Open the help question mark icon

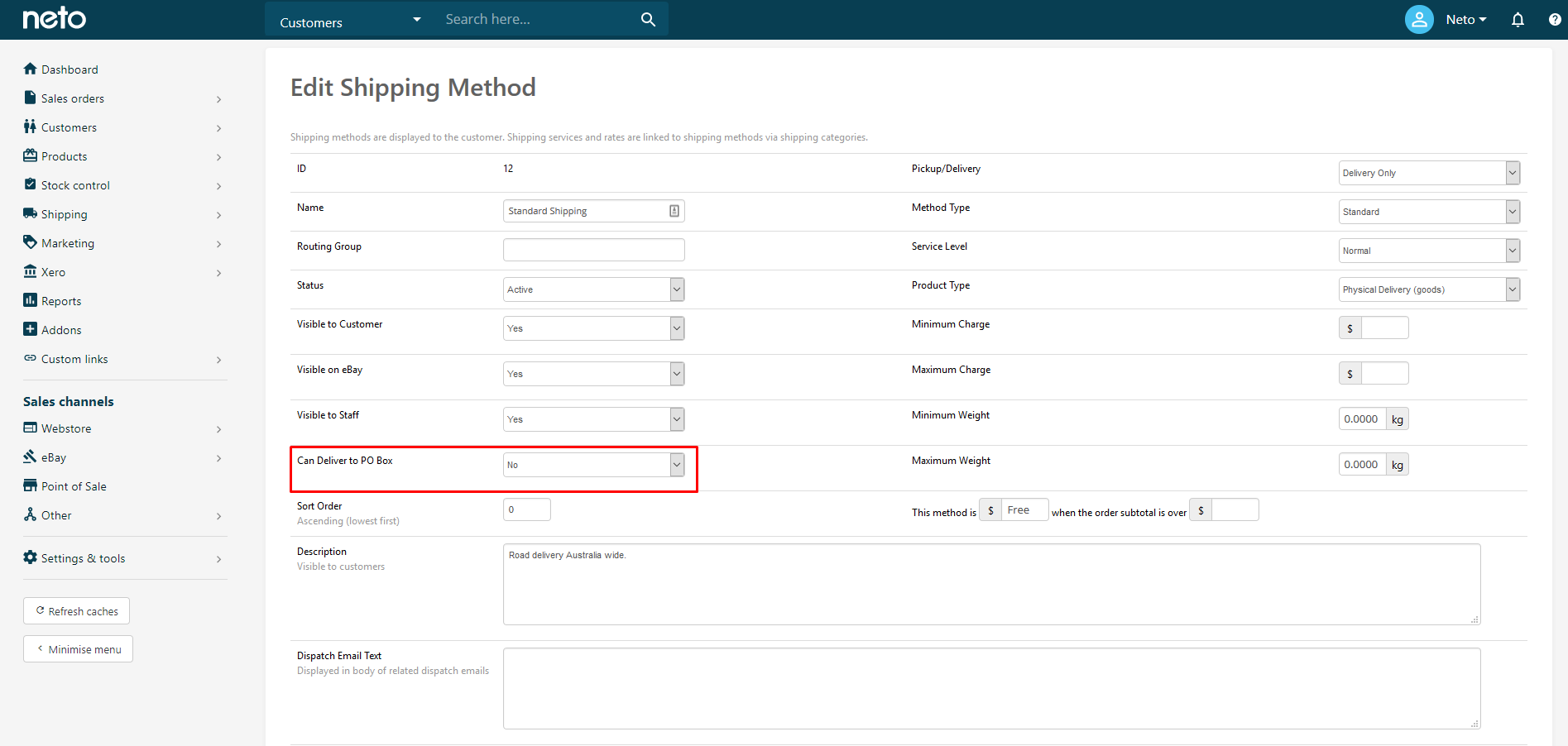pyautogui.click(x=1555, y=19)
